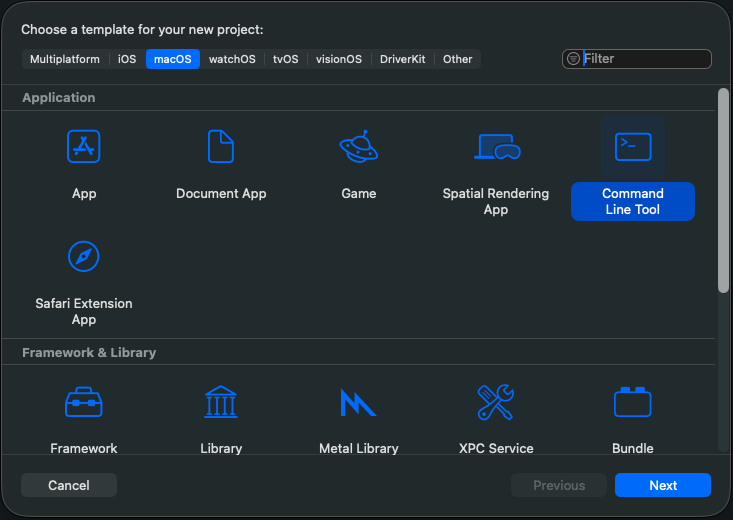The image size is (733, 520).
Task: Open the watchOS tab
Action: tap(232, 59)
